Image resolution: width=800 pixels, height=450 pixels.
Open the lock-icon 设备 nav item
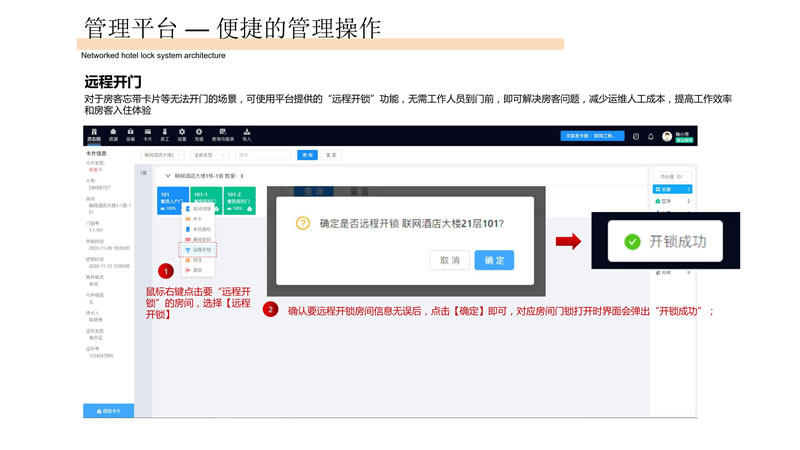coord(131,135)
